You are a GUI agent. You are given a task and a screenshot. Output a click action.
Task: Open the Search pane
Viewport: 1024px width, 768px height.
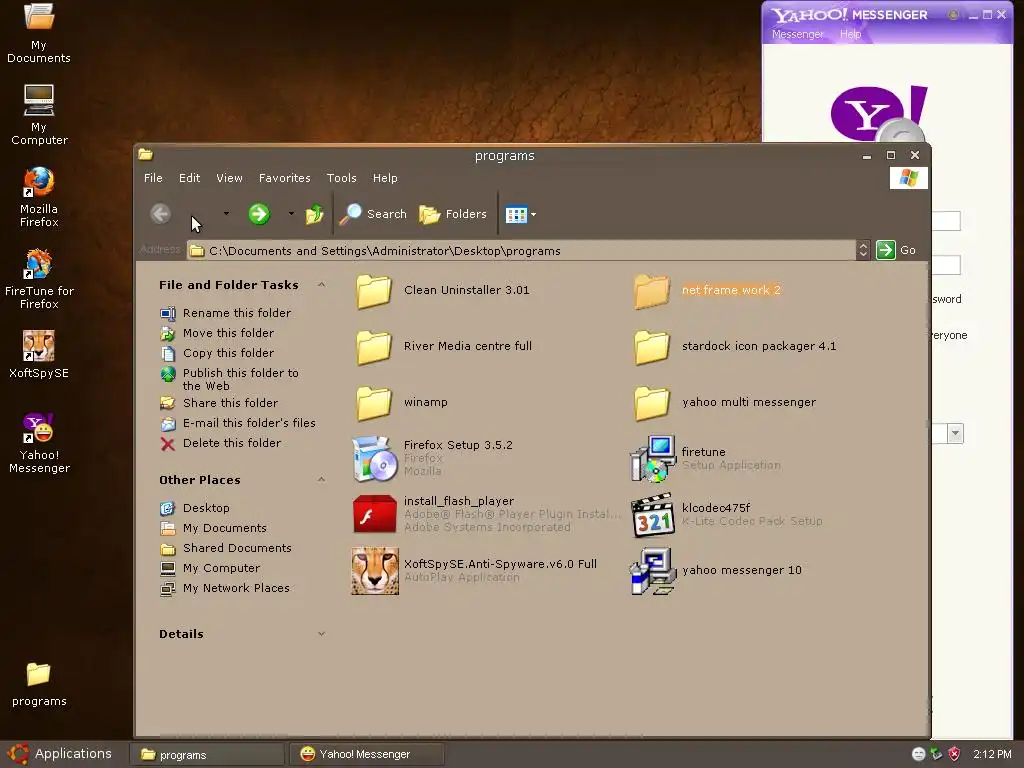click(x=374, y=214)
